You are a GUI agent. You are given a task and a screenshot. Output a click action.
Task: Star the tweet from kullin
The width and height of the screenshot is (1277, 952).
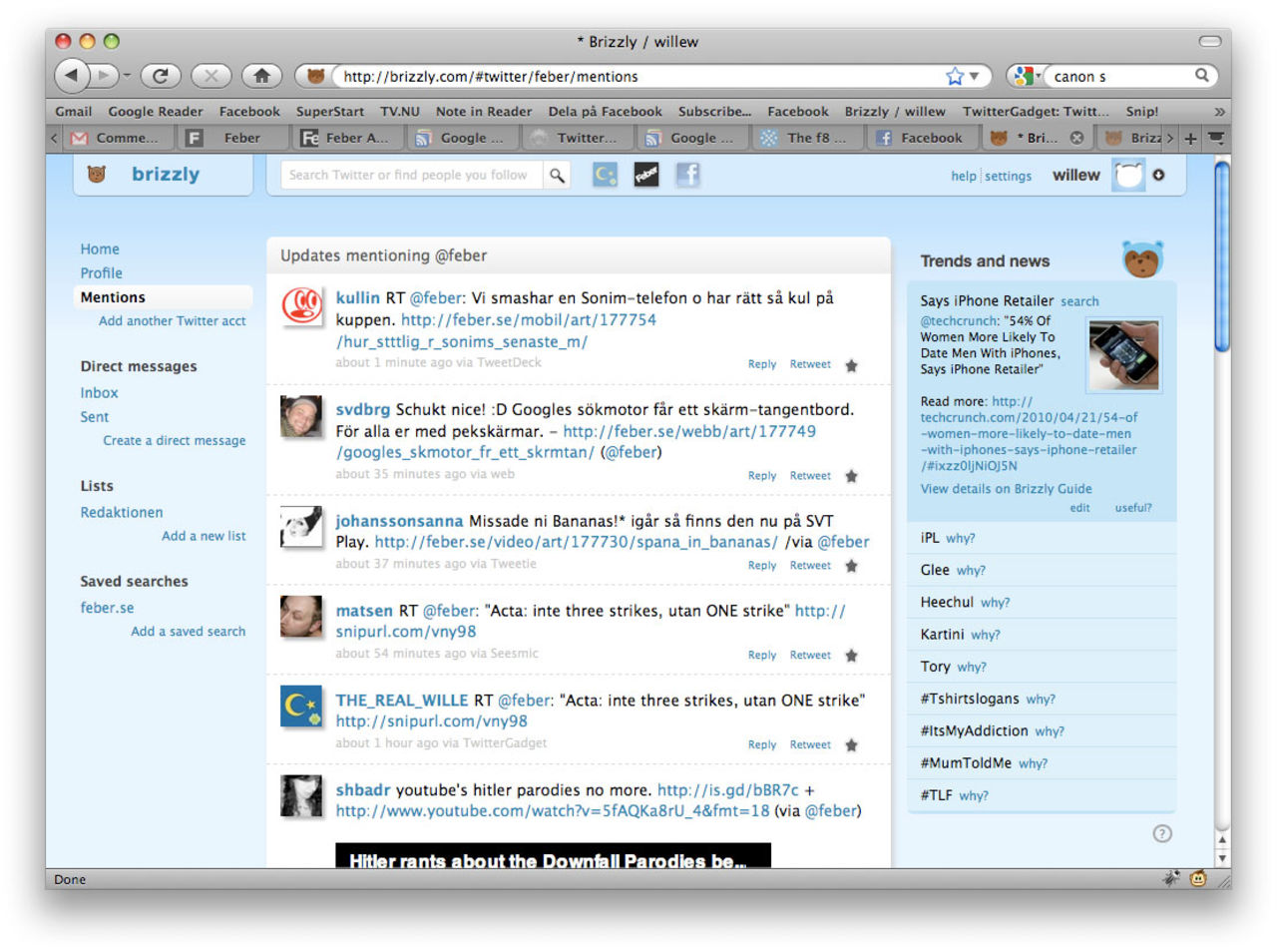coord(851,365)
